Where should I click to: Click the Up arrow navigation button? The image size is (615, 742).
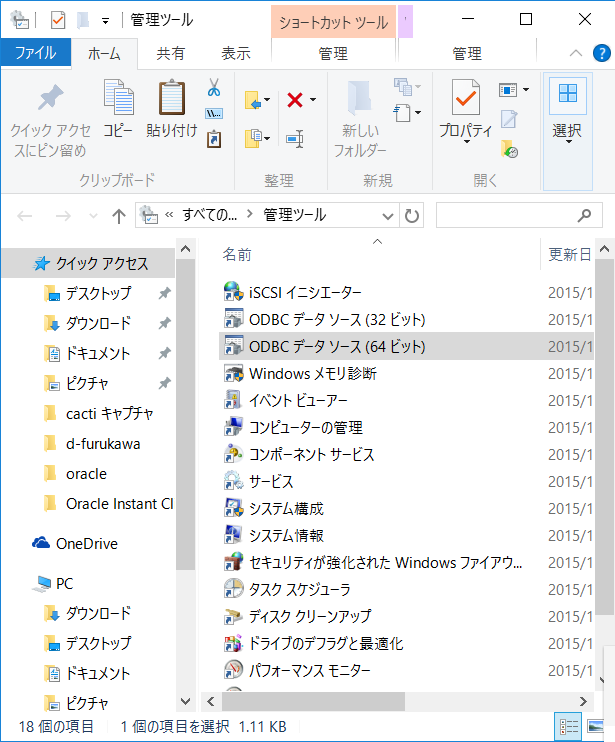[x=119, y=216]
